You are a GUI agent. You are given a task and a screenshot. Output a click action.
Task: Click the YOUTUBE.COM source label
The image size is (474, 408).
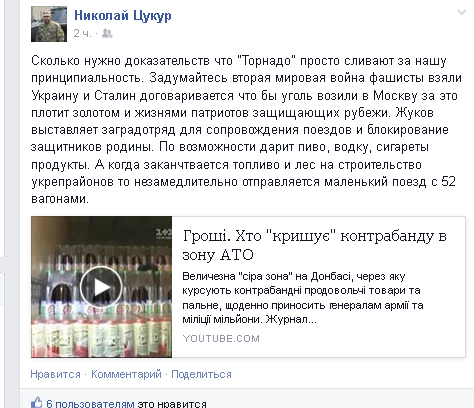point(221,339)
